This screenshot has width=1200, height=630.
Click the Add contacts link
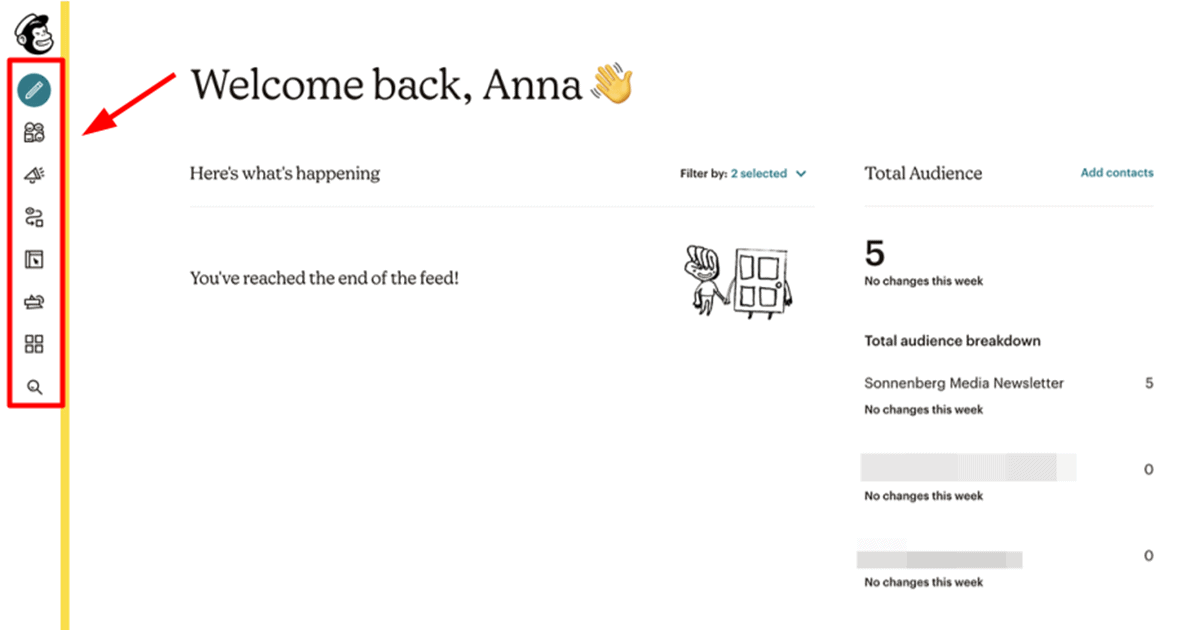1117,173
